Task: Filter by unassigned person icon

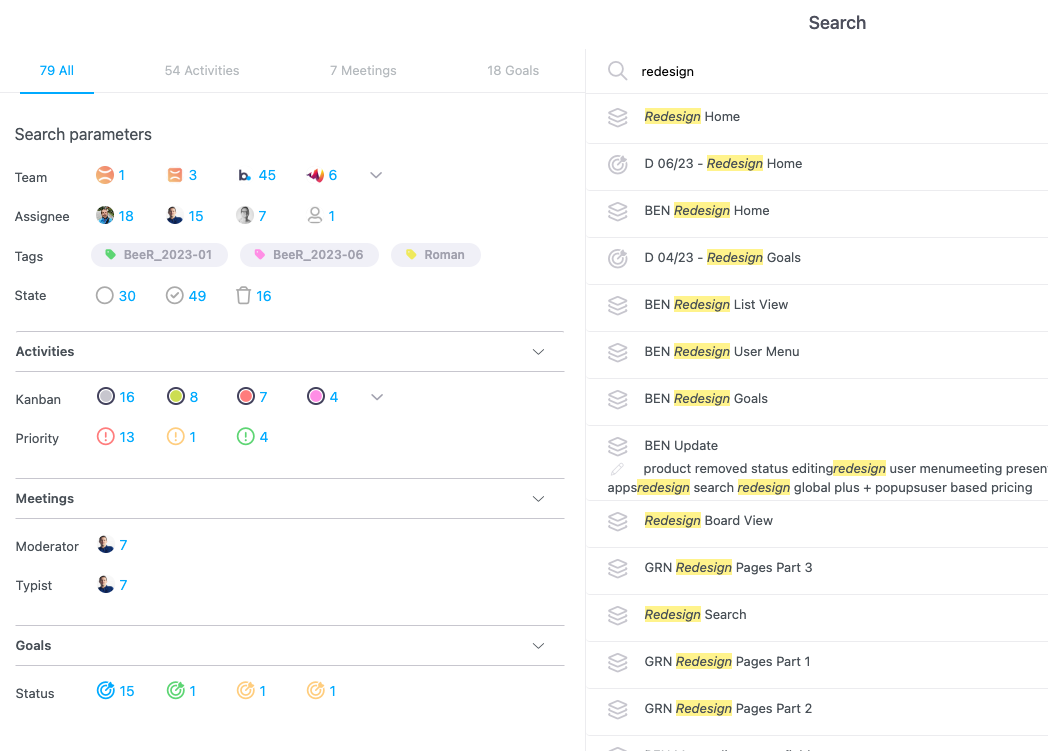Action: coord(315,216)
